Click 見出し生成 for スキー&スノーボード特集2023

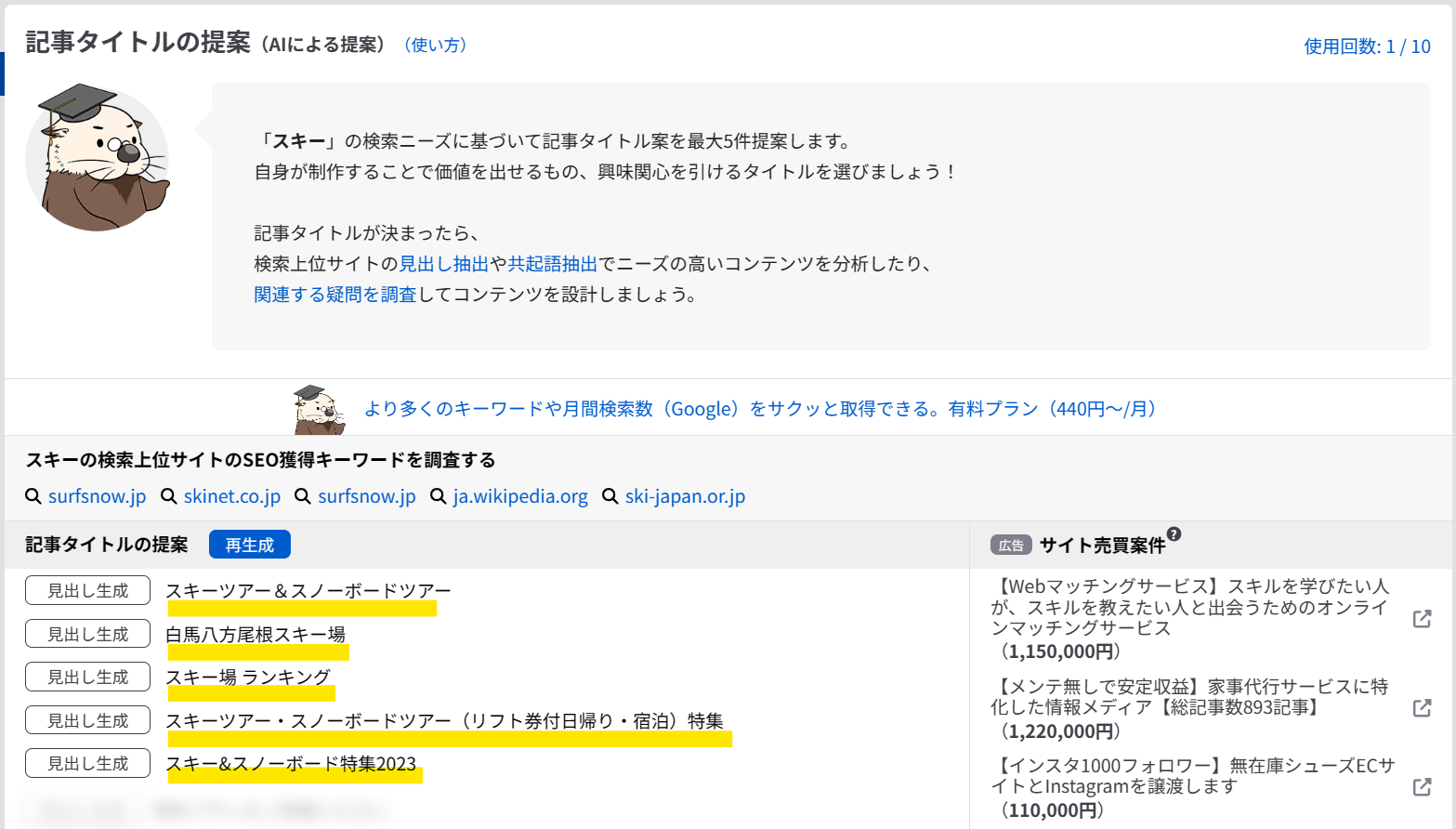click(x=87, y=763)
